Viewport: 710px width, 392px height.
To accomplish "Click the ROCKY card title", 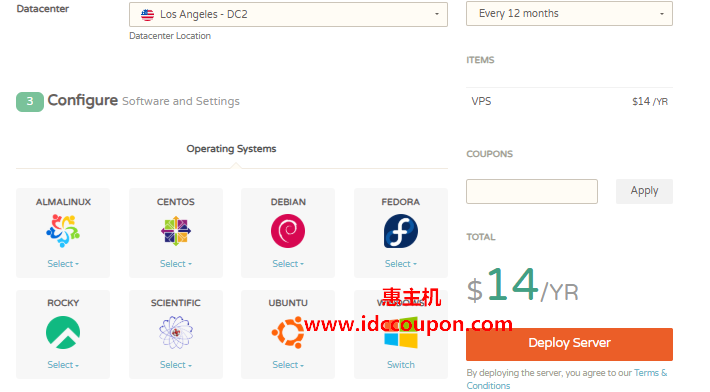I will tap(63, 303).
